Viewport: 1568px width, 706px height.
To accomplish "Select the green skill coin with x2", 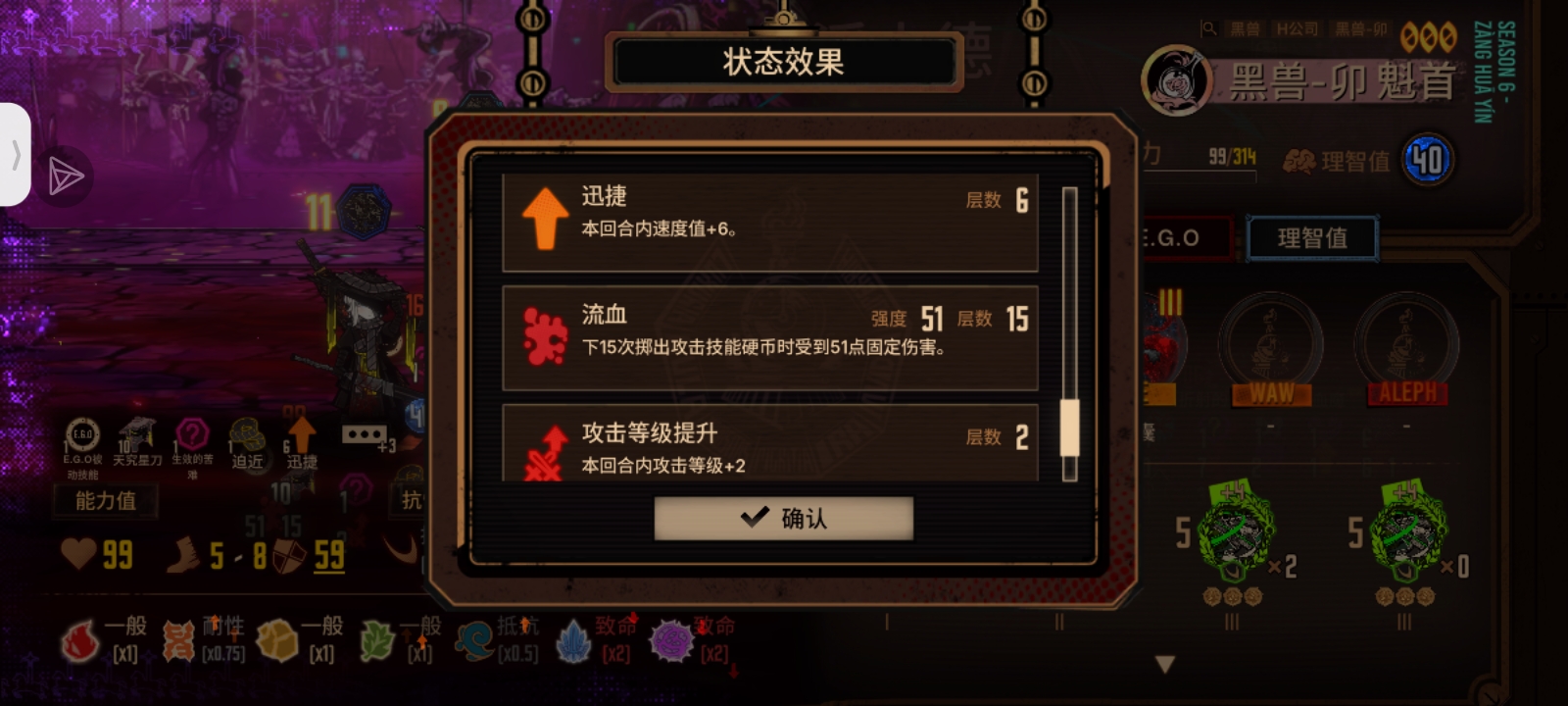I will [1237, 537].
